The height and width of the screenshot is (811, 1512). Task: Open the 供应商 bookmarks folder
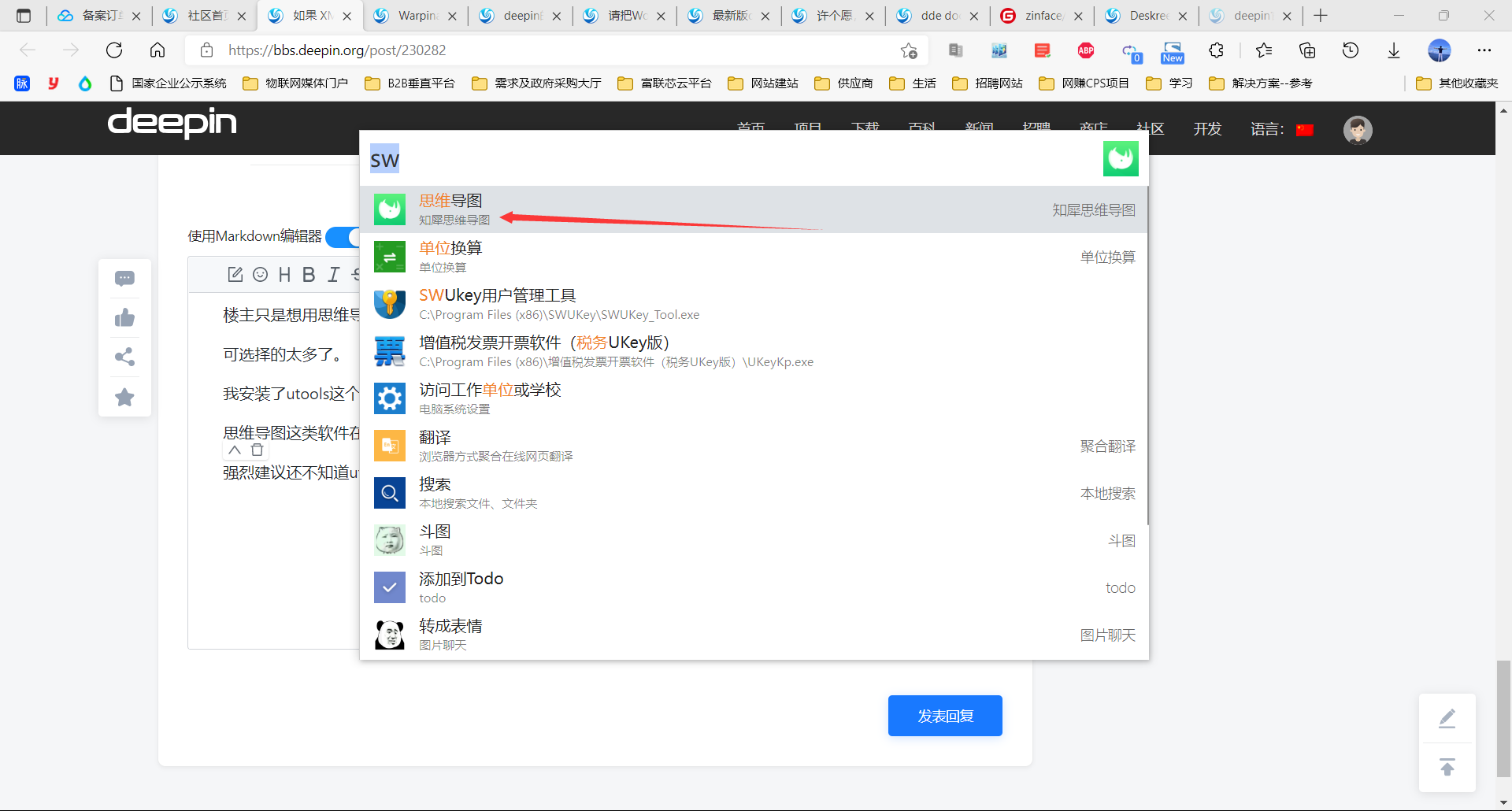pos(844,83)
